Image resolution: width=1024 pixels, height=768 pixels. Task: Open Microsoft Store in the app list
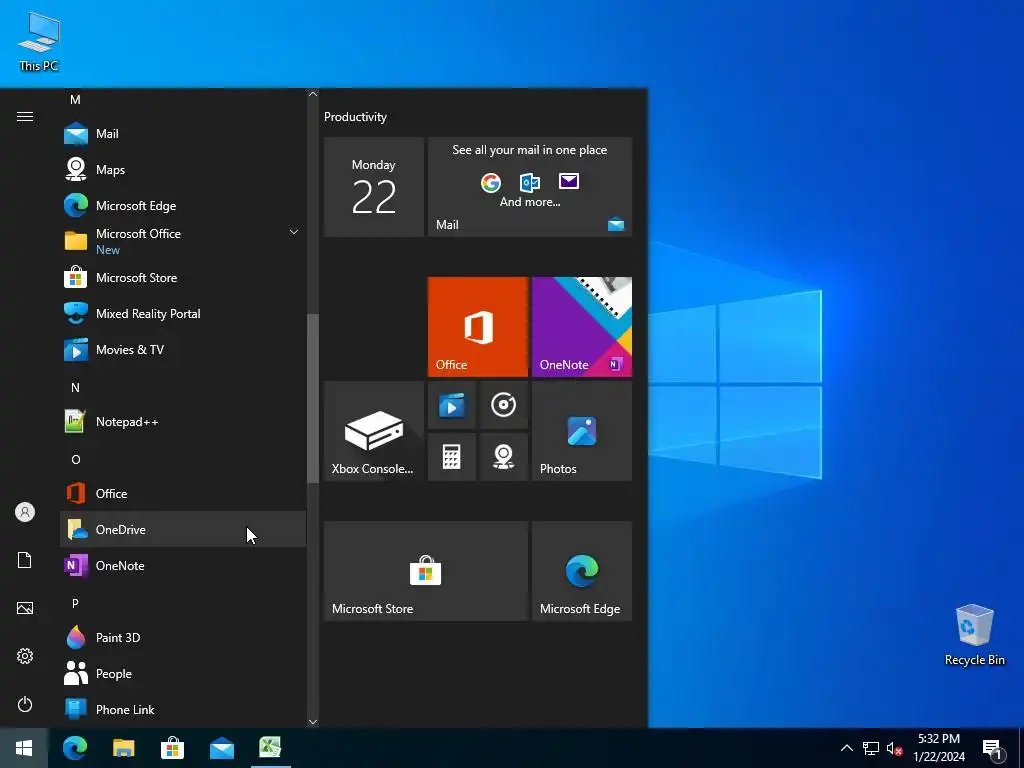click(x=183, y=278)
